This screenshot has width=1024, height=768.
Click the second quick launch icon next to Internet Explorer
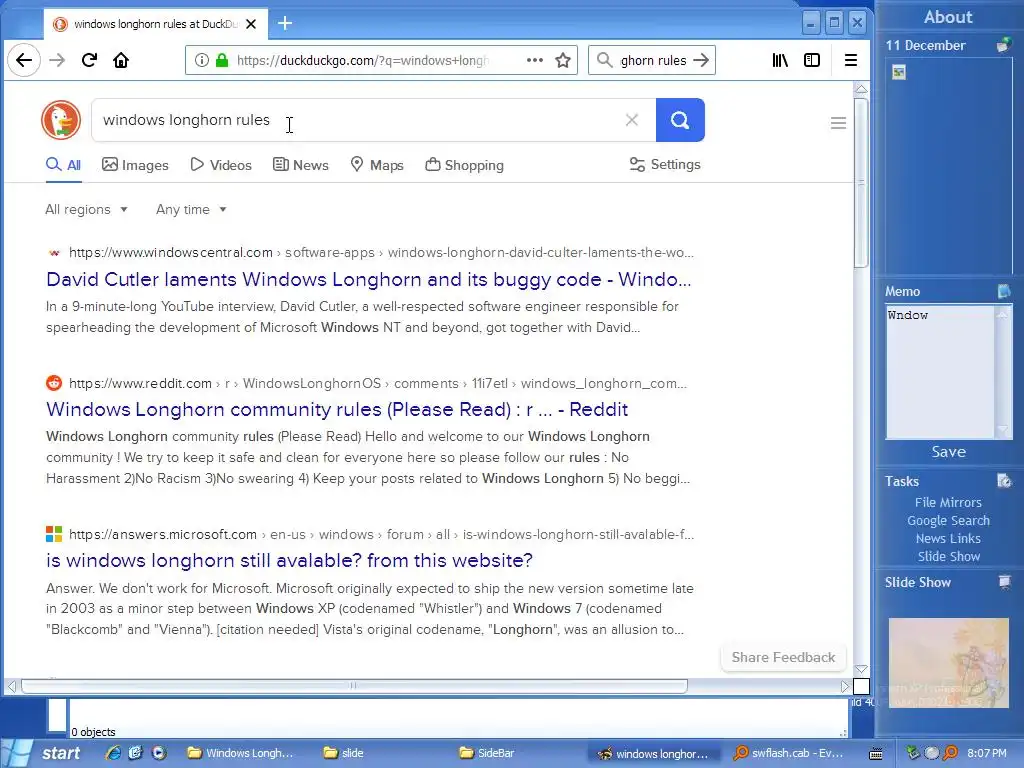(136, 752)
